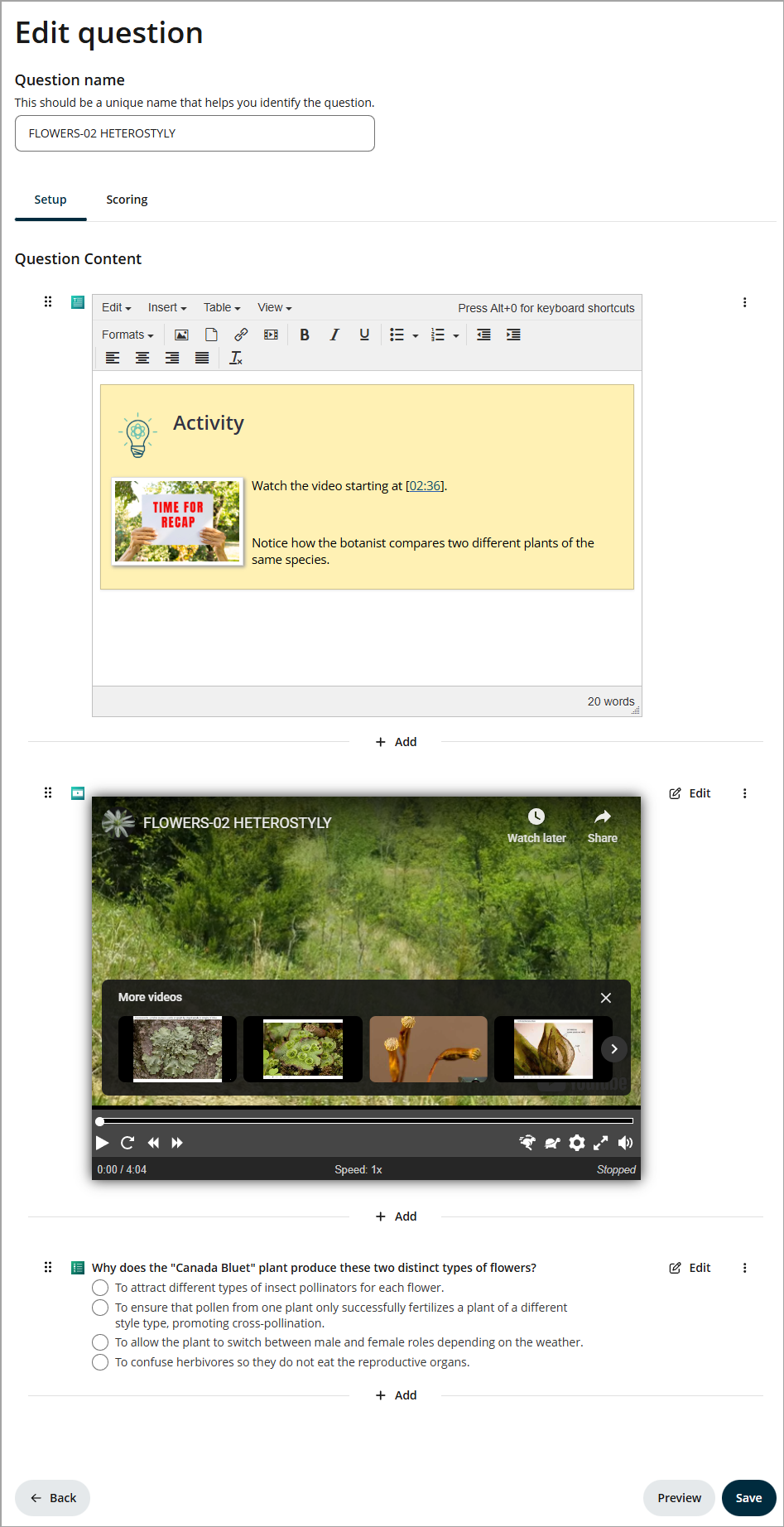This screenshot has width=784, height=1527.
Task: Go Back to previous page
Action: click(x=53, y=1498)
